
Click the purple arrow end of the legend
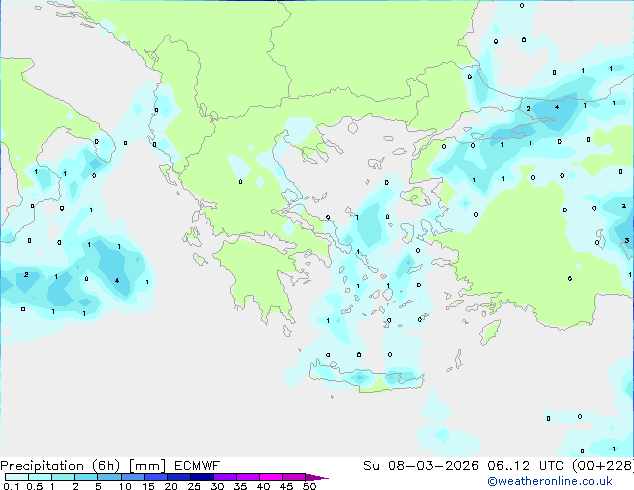317,477
